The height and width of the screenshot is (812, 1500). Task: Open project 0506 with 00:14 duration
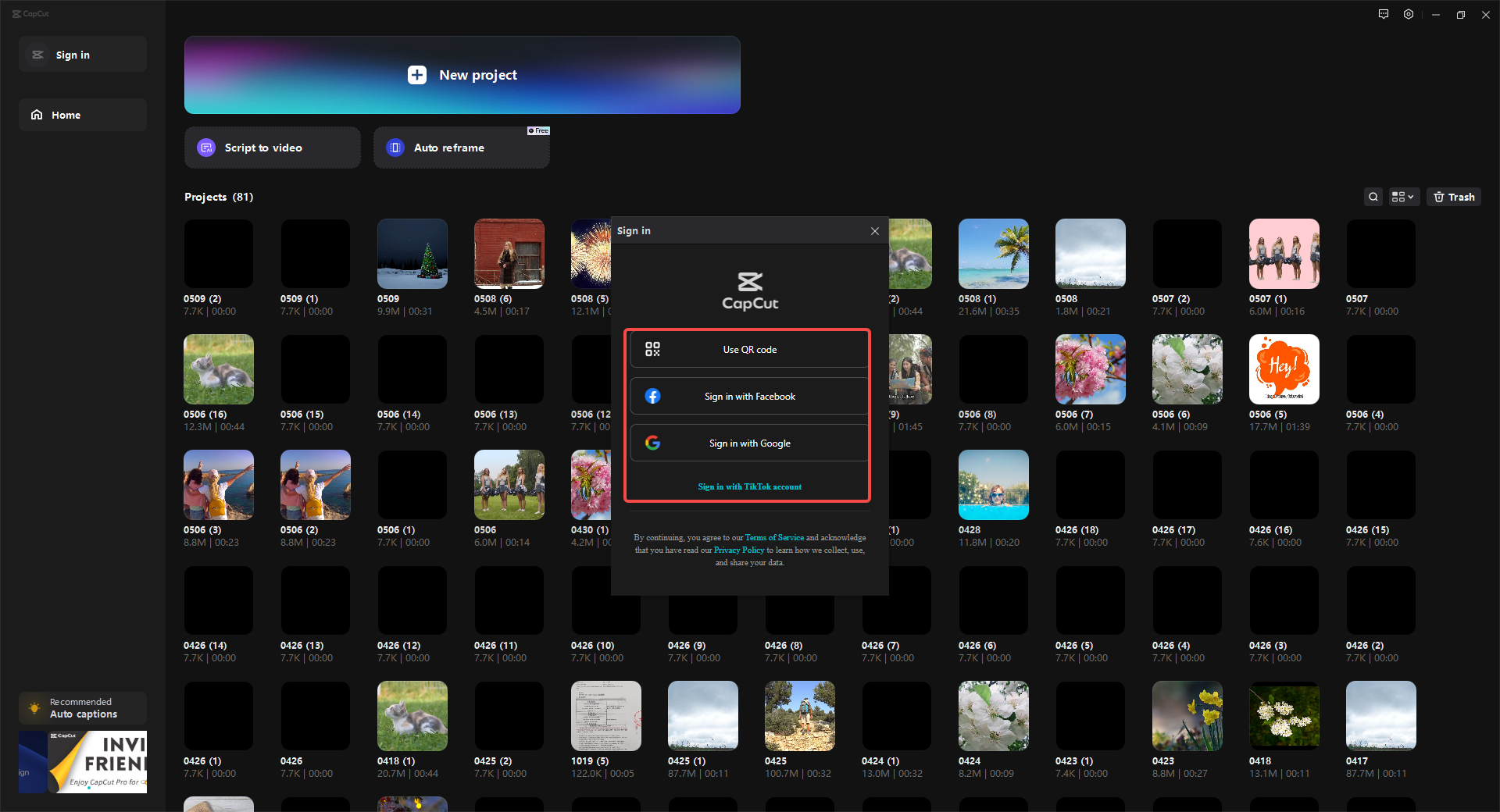509,485
